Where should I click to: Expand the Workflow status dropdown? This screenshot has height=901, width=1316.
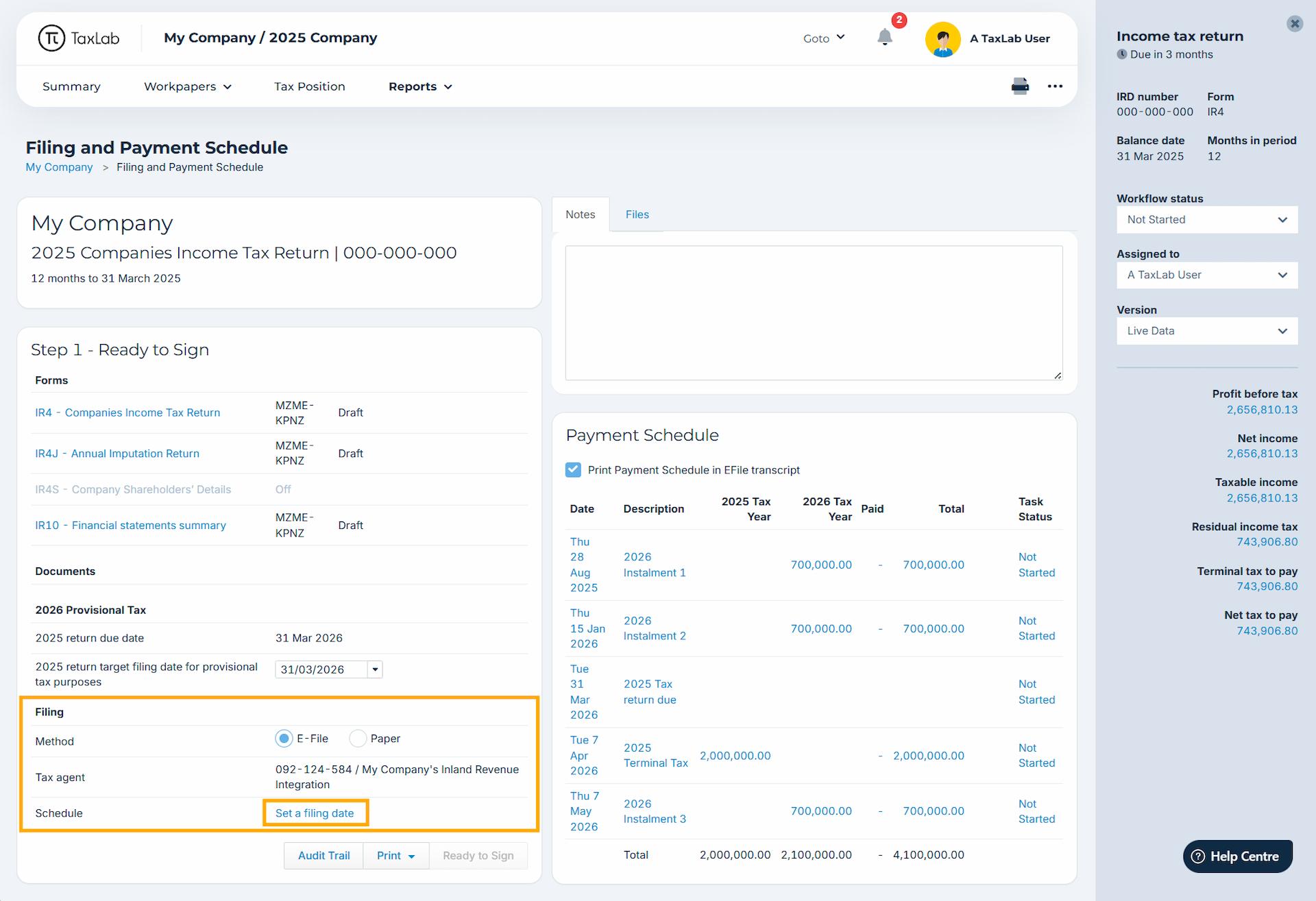(1206, 219)
